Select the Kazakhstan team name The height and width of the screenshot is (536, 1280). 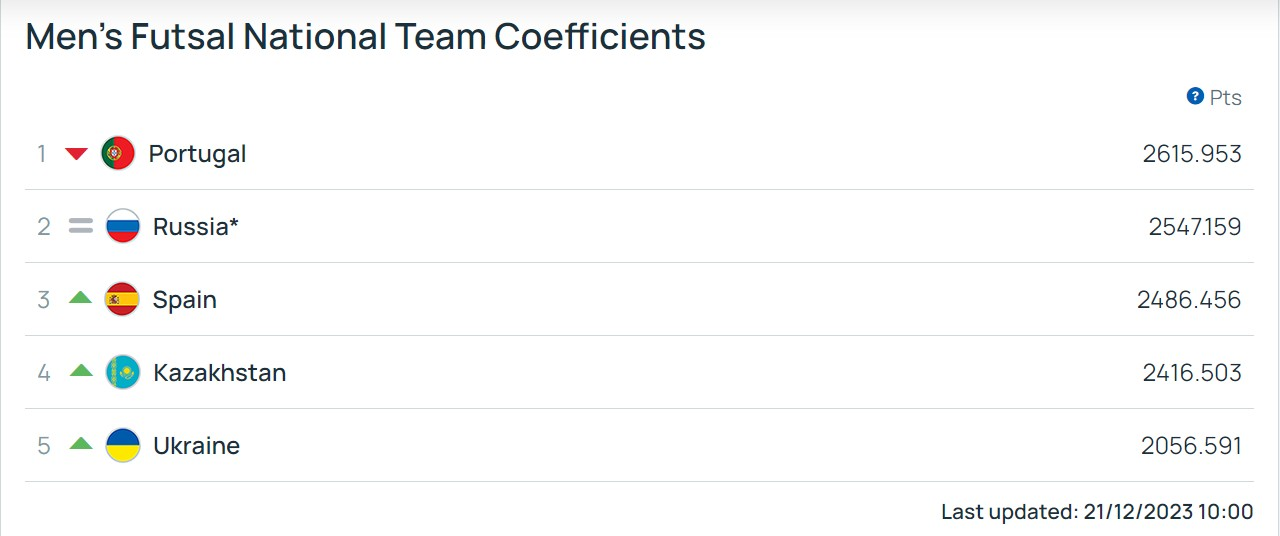point(220,373)
